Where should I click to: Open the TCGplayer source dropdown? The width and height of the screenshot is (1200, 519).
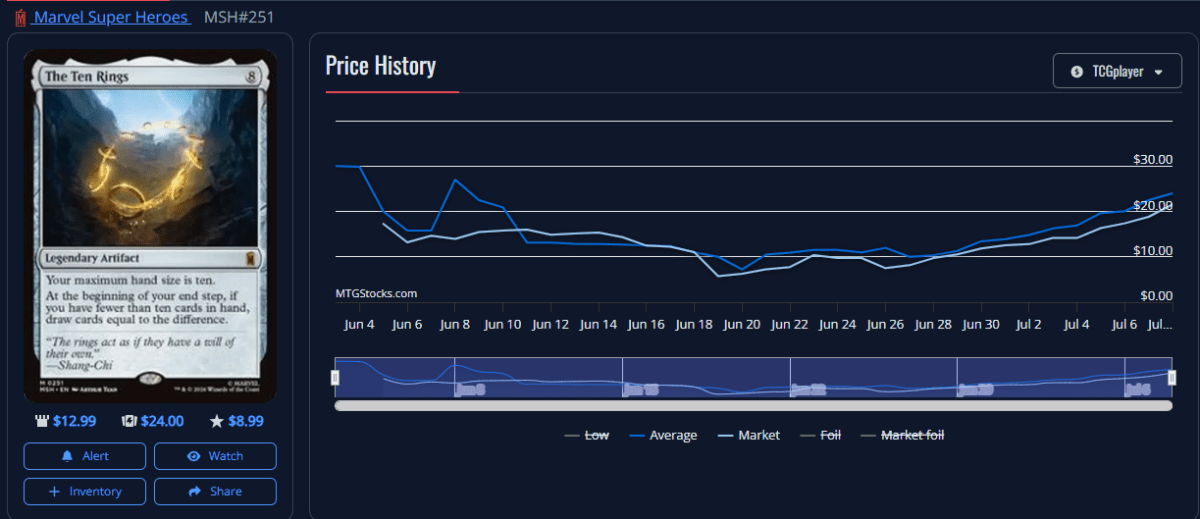tap(1117, 71)
